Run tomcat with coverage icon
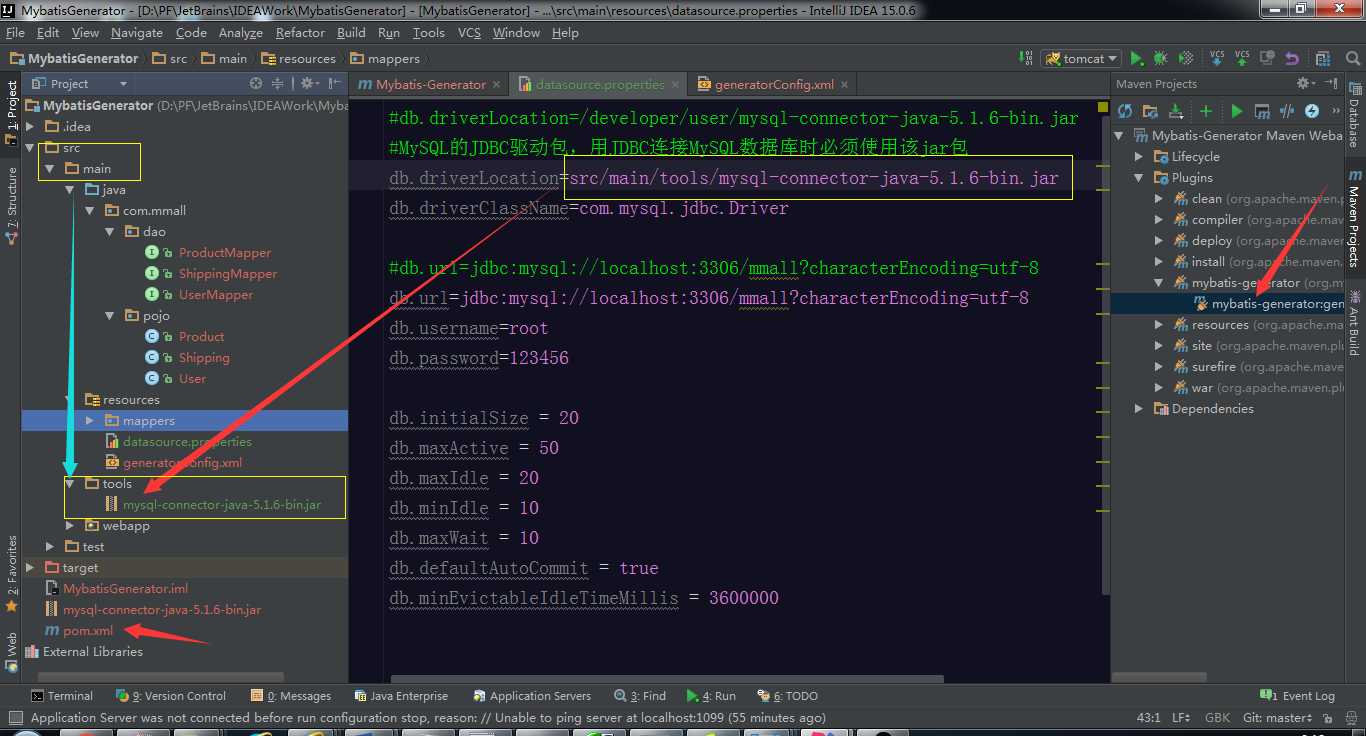The height and width of the screenshot is (736, 1366). coord(1186,58)
